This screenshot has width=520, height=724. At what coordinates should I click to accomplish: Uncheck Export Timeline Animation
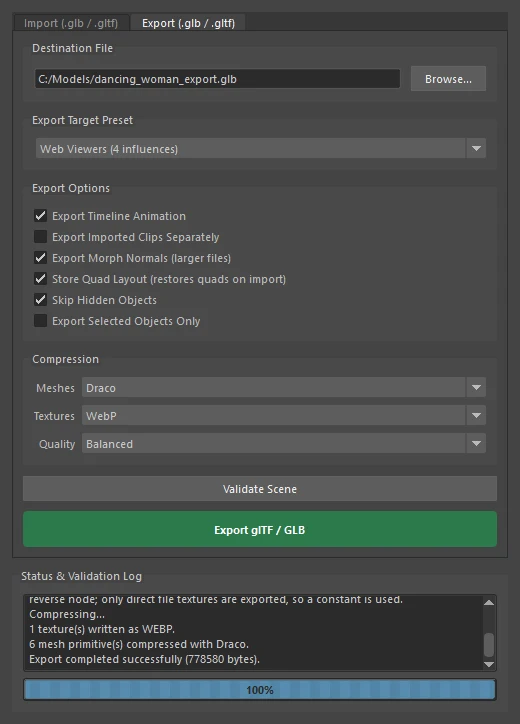pos(41,216)
